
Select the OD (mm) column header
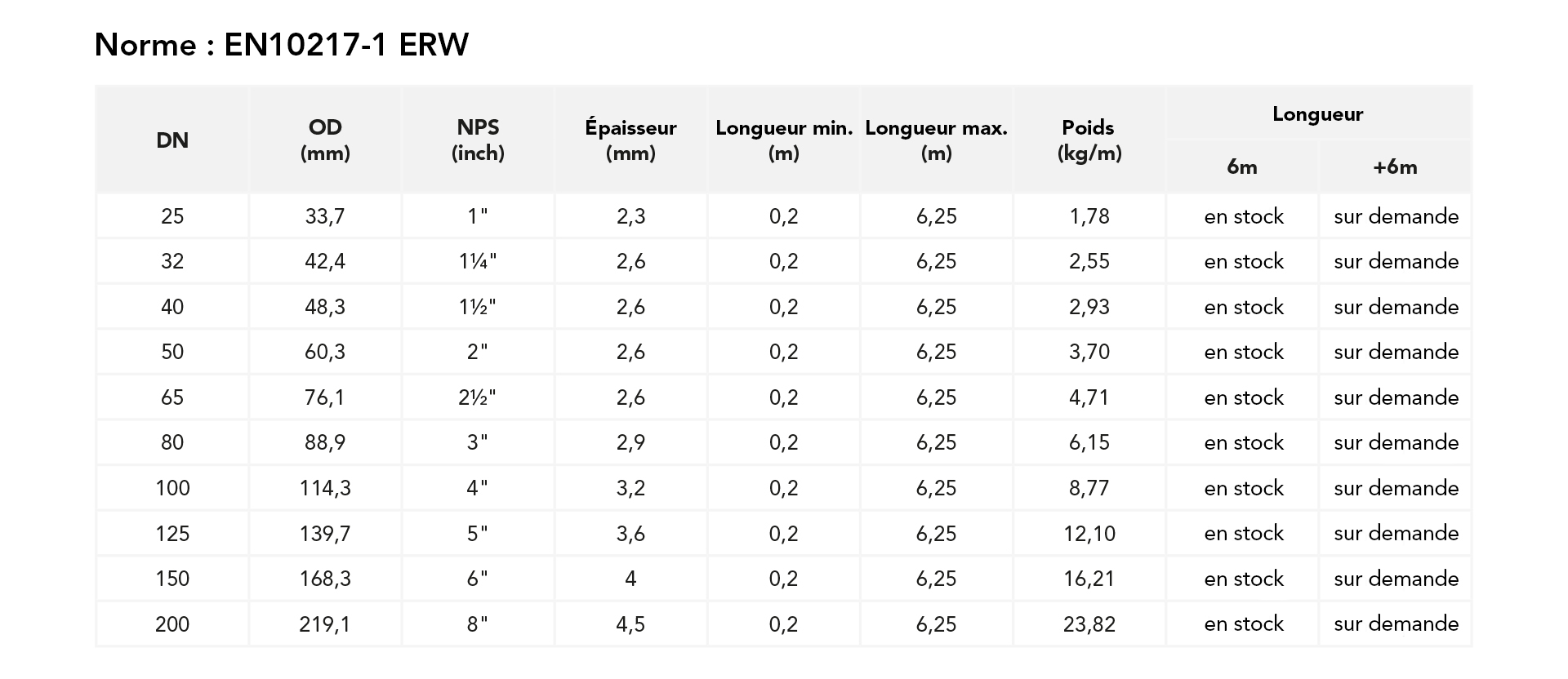coord(325,140)
